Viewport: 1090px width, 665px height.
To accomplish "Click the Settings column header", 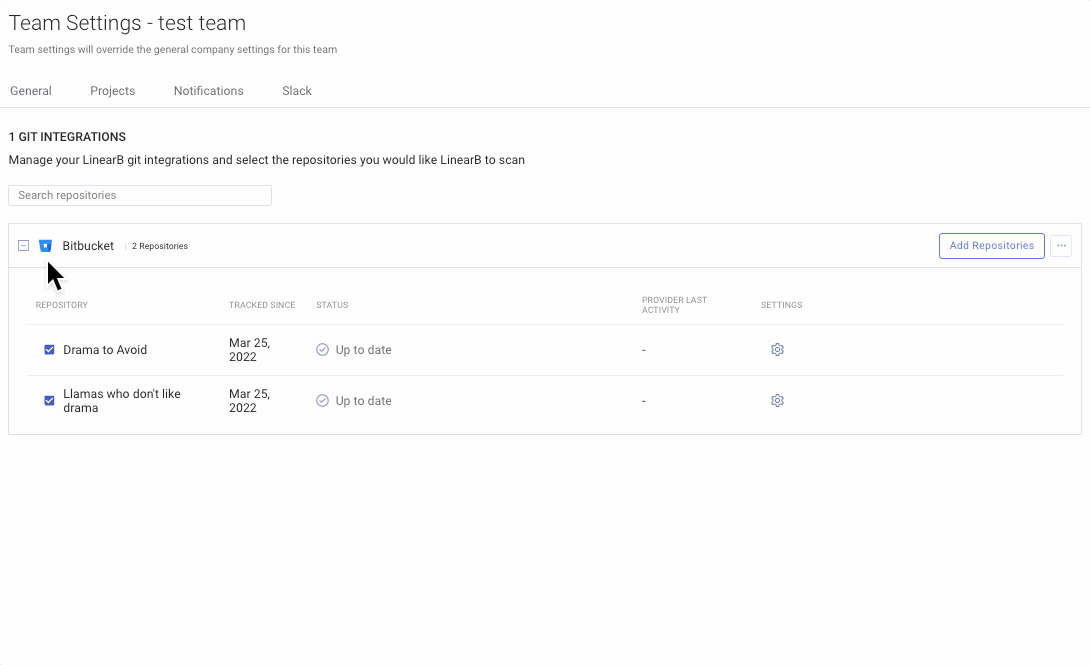I will [x=781, y=305].
